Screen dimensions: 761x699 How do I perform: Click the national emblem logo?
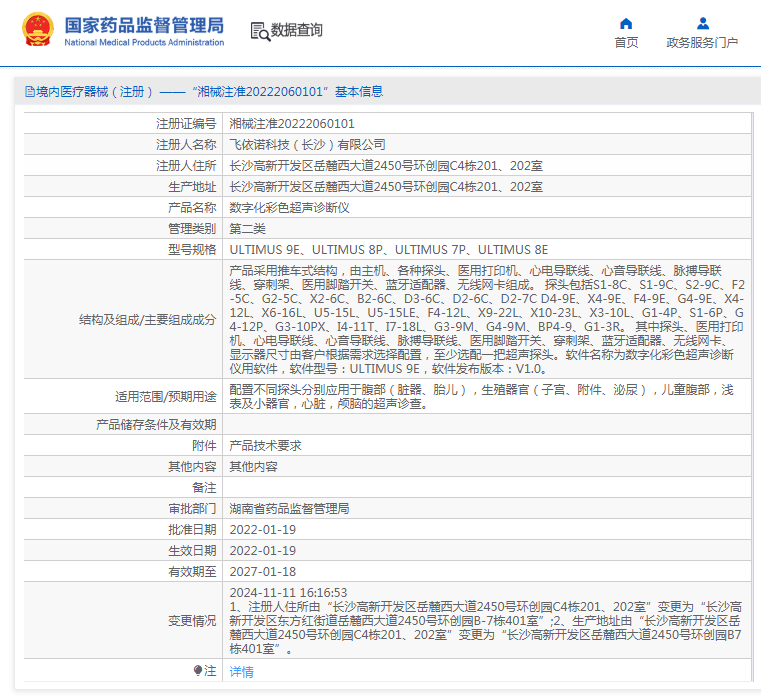pyautogui.click(x=38, y=30)
